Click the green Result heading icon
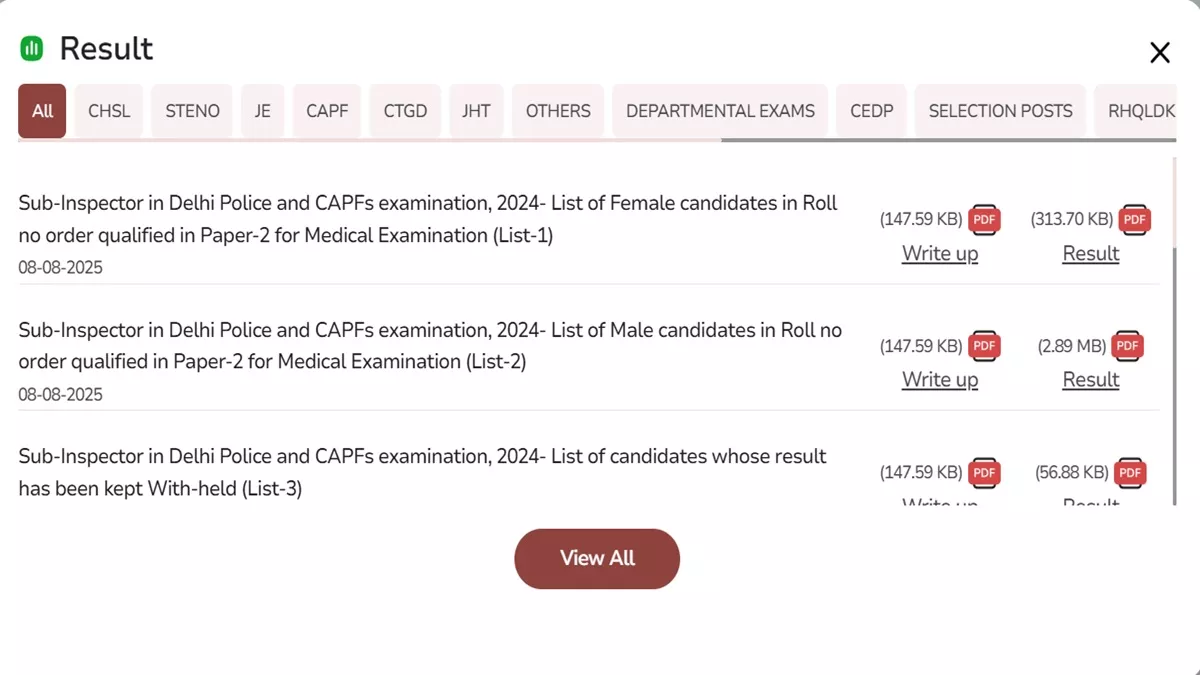This screenshot has height=675, width=1200. point(32,48)
